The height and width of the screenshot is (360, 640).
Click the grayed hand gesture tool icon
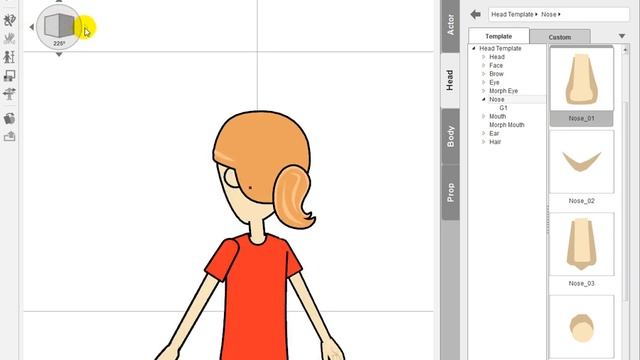[x=9, y=38]
